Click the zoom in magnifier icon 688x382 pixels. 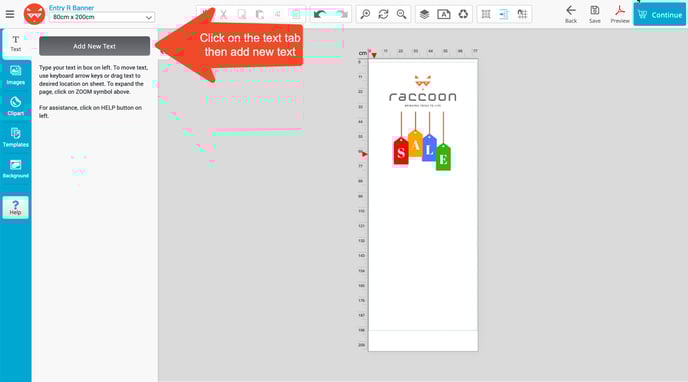pyautogui.click(x=365, y=14)
